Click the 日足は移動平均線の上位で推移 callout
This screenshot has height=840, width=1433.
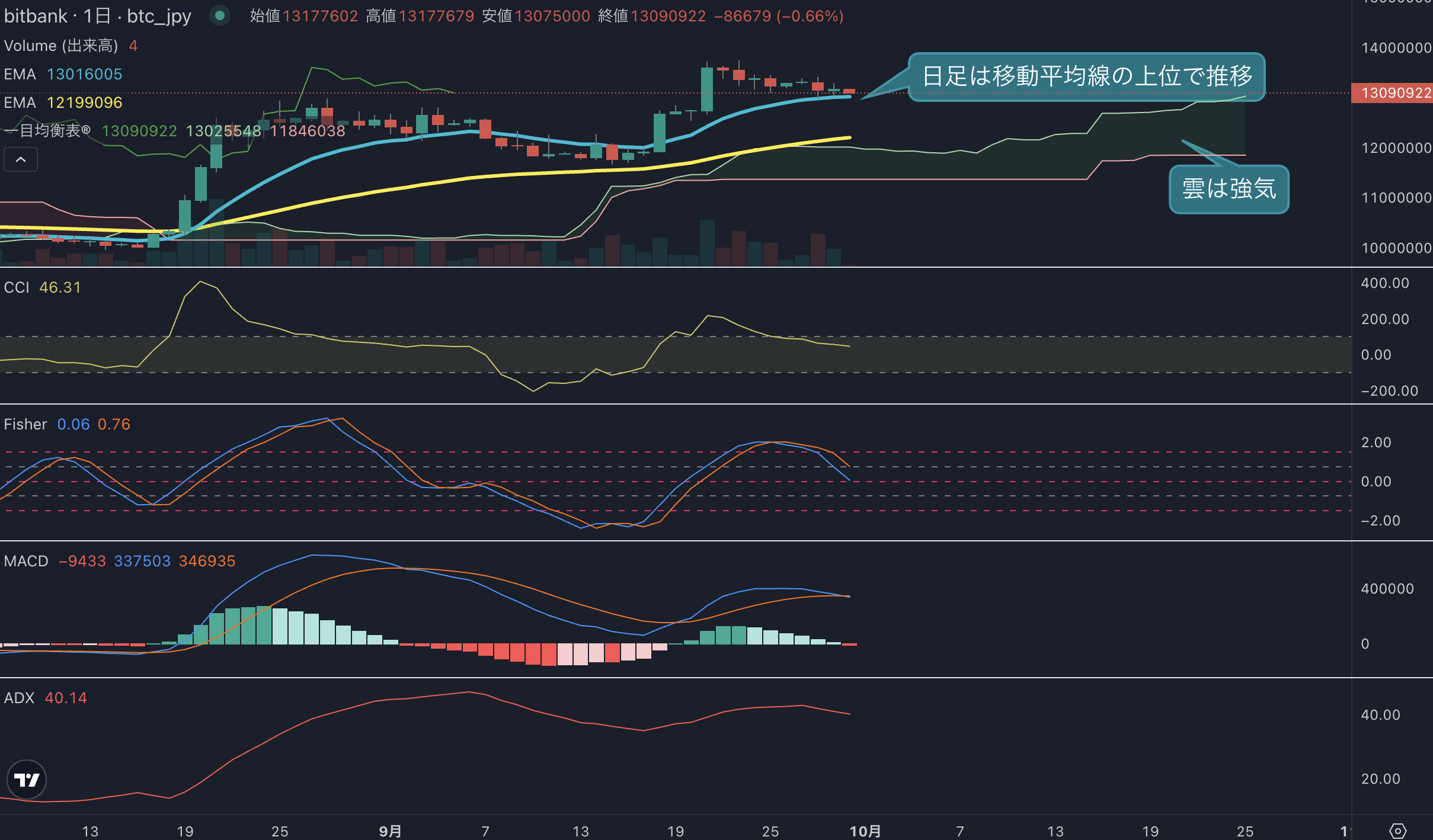pos(1087,76)
